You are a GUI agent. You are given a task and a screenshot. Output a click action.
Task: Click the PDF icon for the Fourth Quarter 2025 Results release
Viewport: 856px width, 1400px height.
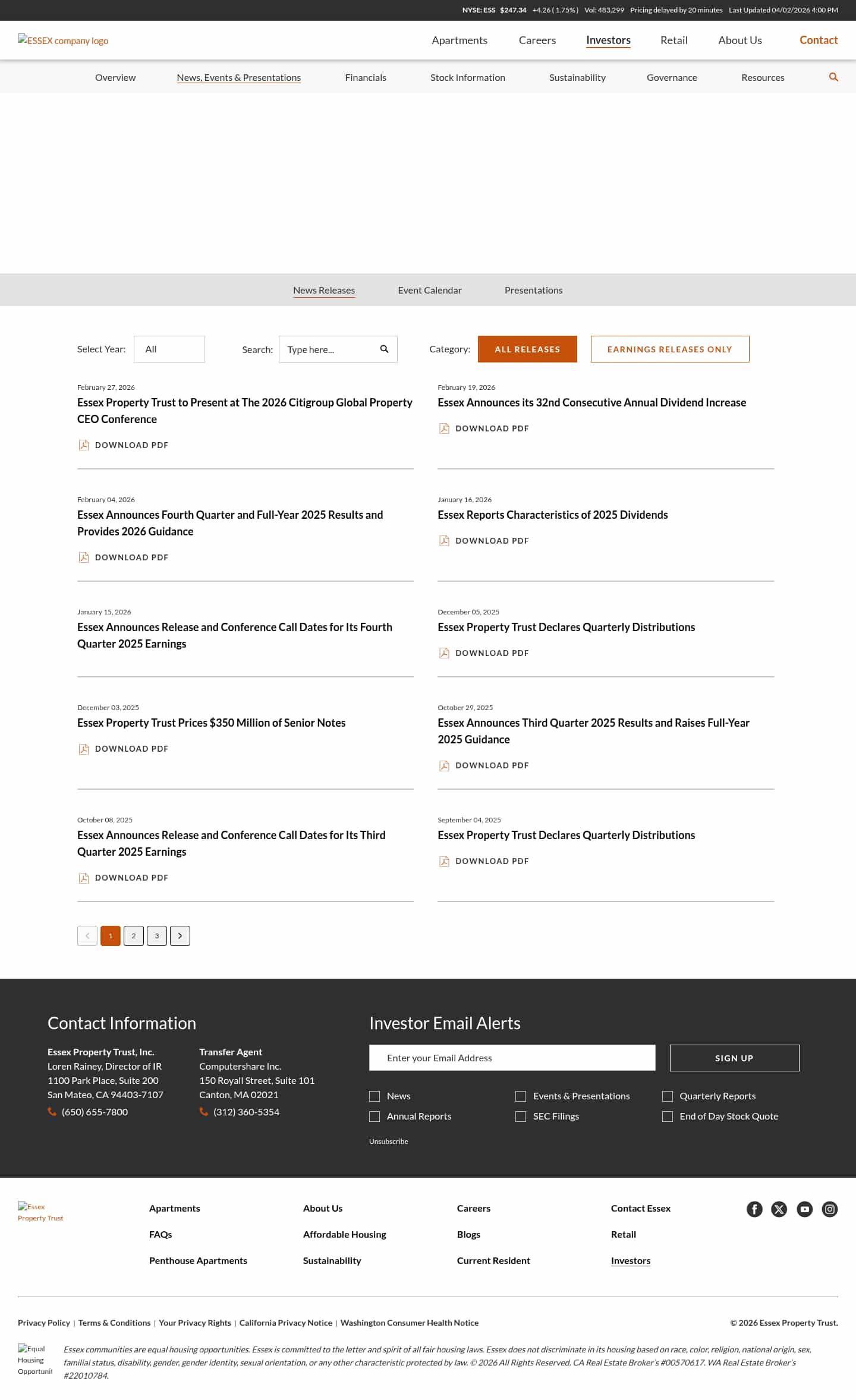[84, 557]
